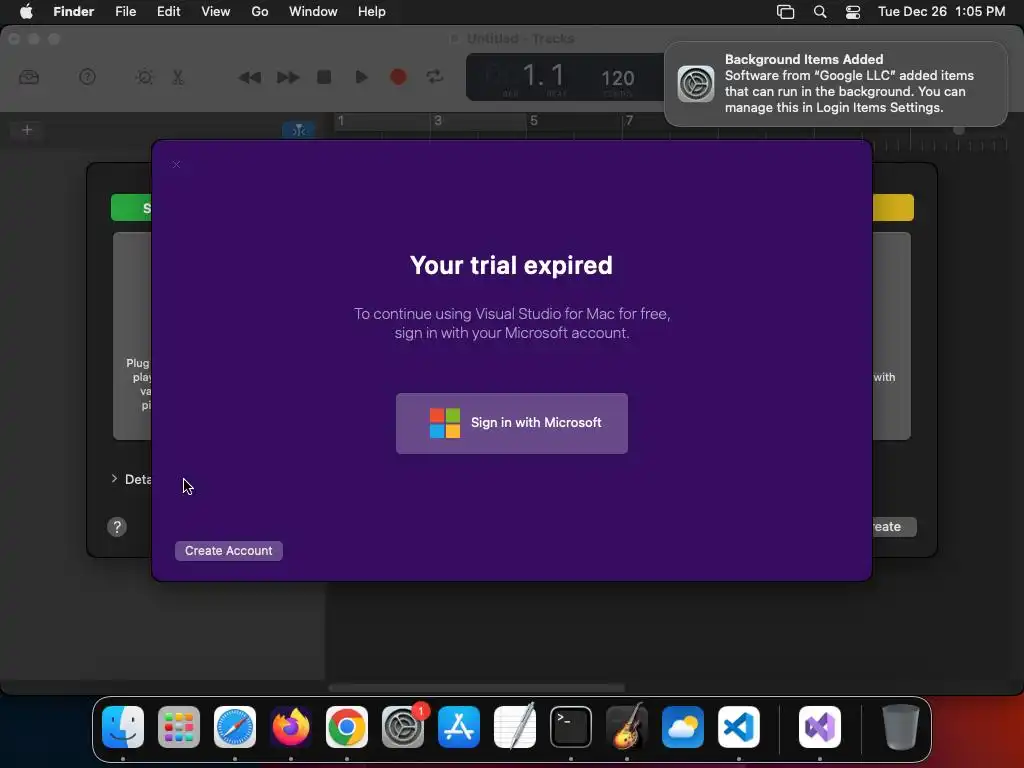
Task: Click the 1.1 bar position display
Action: pyautogui.click(x=543, y=76)
